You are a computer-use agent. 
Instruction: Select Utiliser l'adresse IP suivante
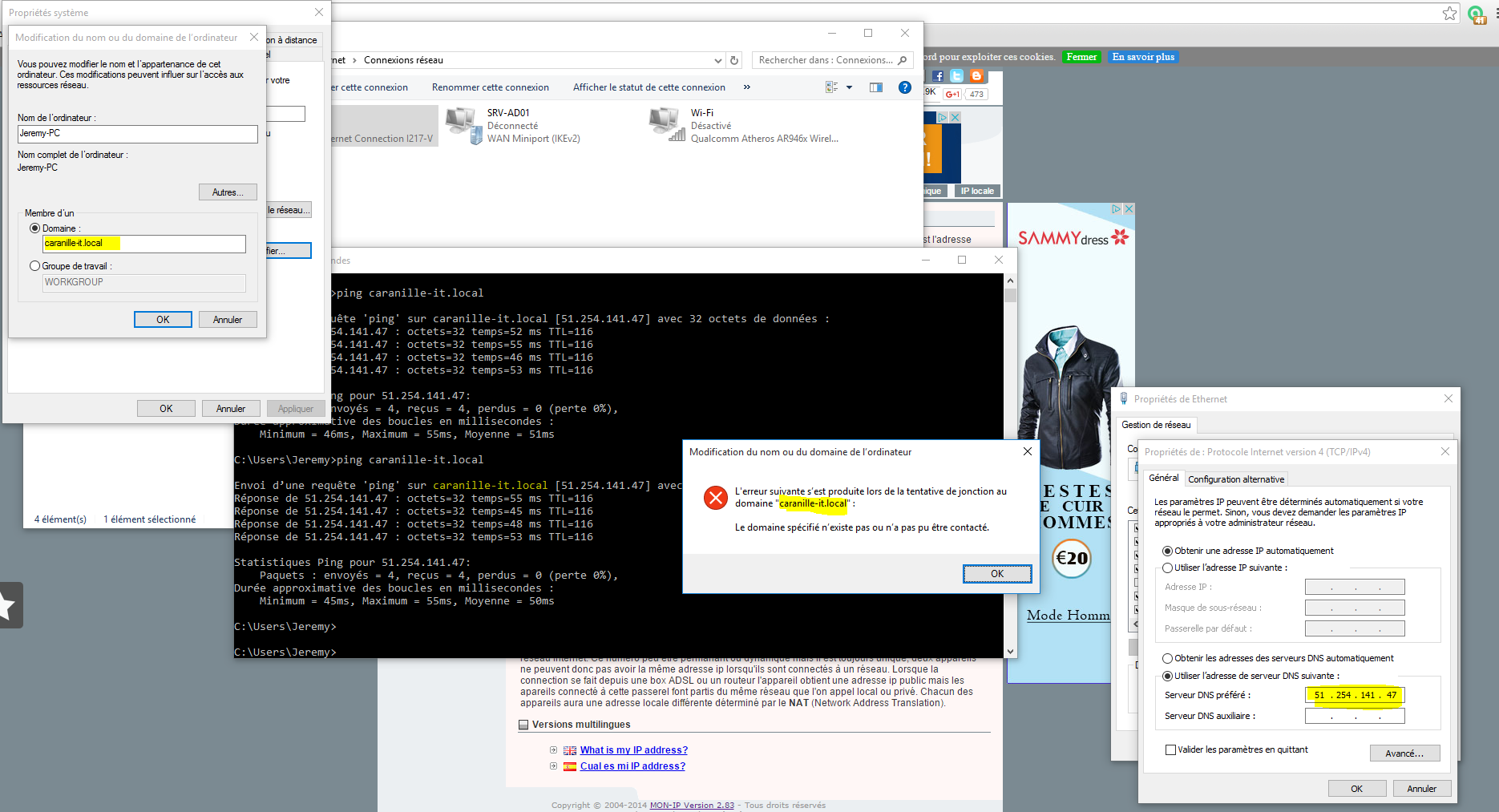click(1167, 568)
